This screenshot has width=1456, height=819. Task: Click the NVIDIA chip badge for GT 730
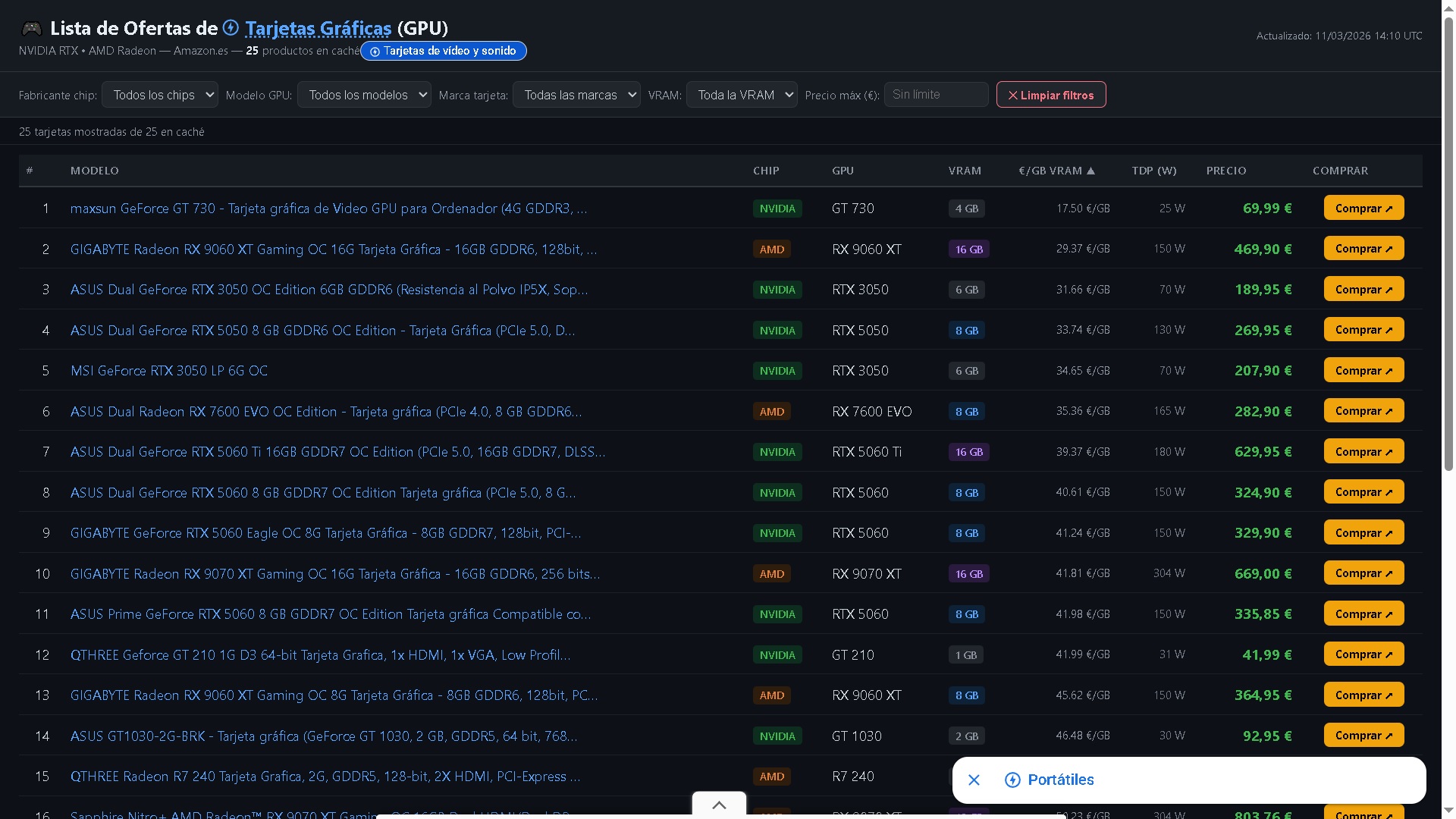click(777, 209)
